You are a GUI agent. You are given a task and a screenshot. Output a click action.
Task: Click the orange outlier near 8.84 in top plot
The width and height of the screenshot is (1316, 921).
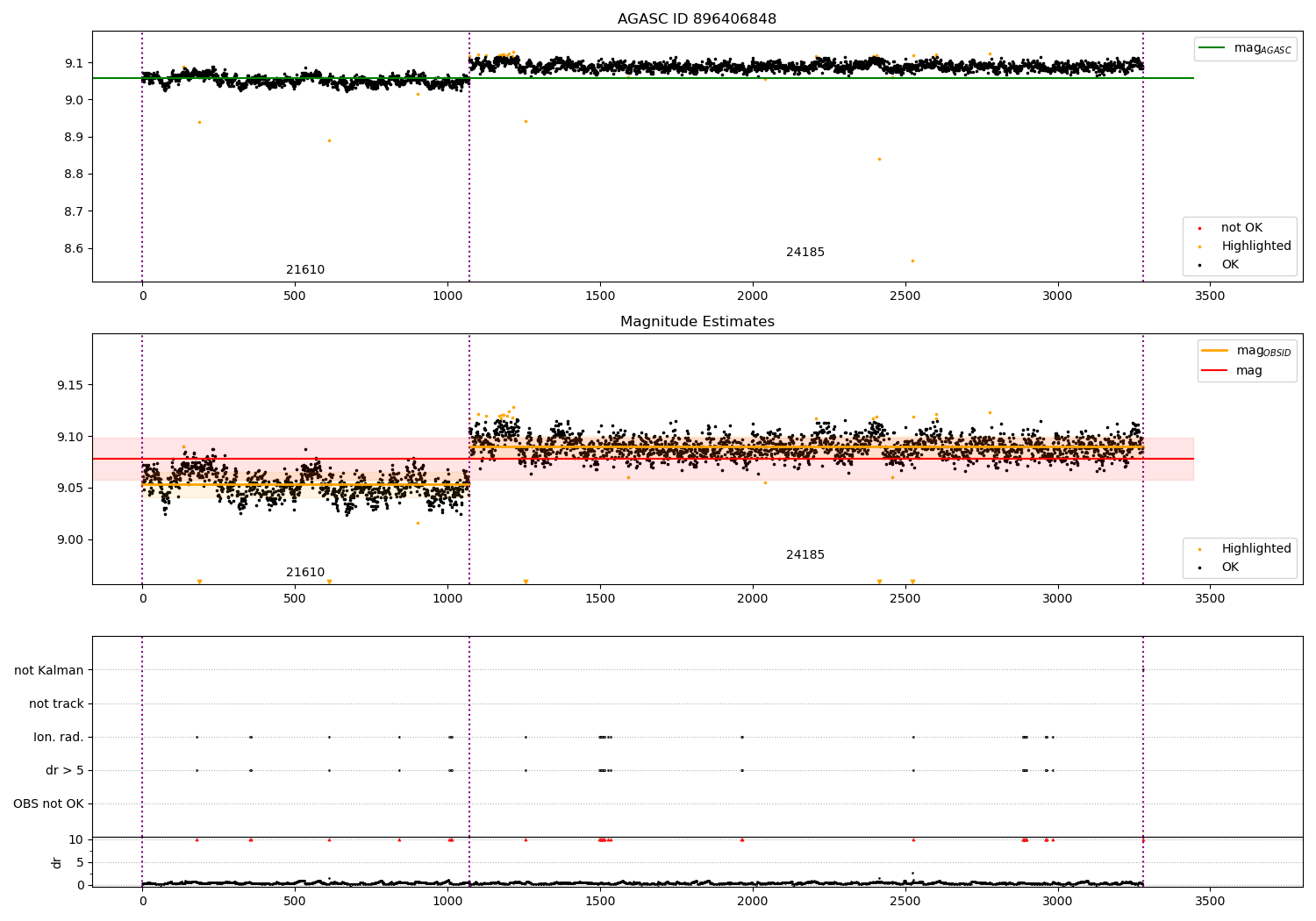pyautogui.click(x=879, y=159)
